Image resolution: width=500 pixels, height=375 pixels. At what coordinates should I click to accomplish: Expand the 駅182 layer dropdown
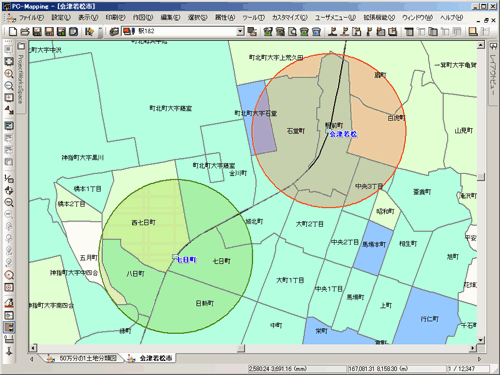(x=240, y=32)
